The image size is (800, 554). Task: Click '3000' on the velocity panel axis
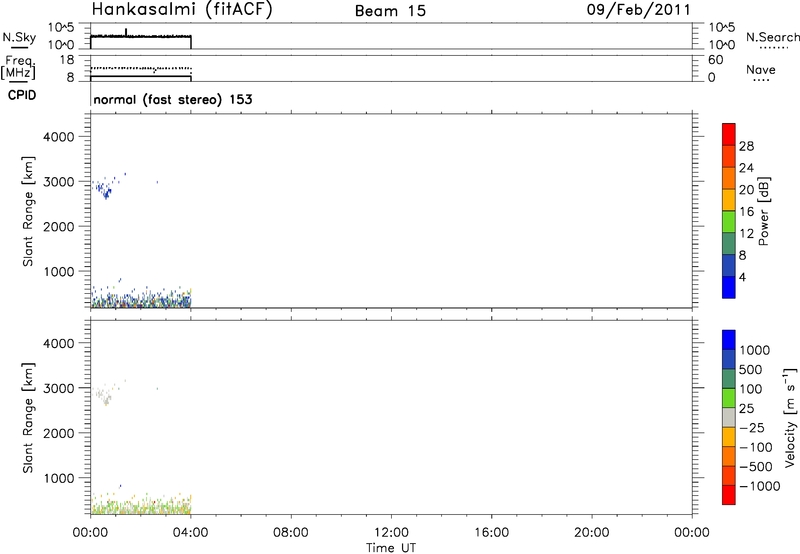(59, 388)
